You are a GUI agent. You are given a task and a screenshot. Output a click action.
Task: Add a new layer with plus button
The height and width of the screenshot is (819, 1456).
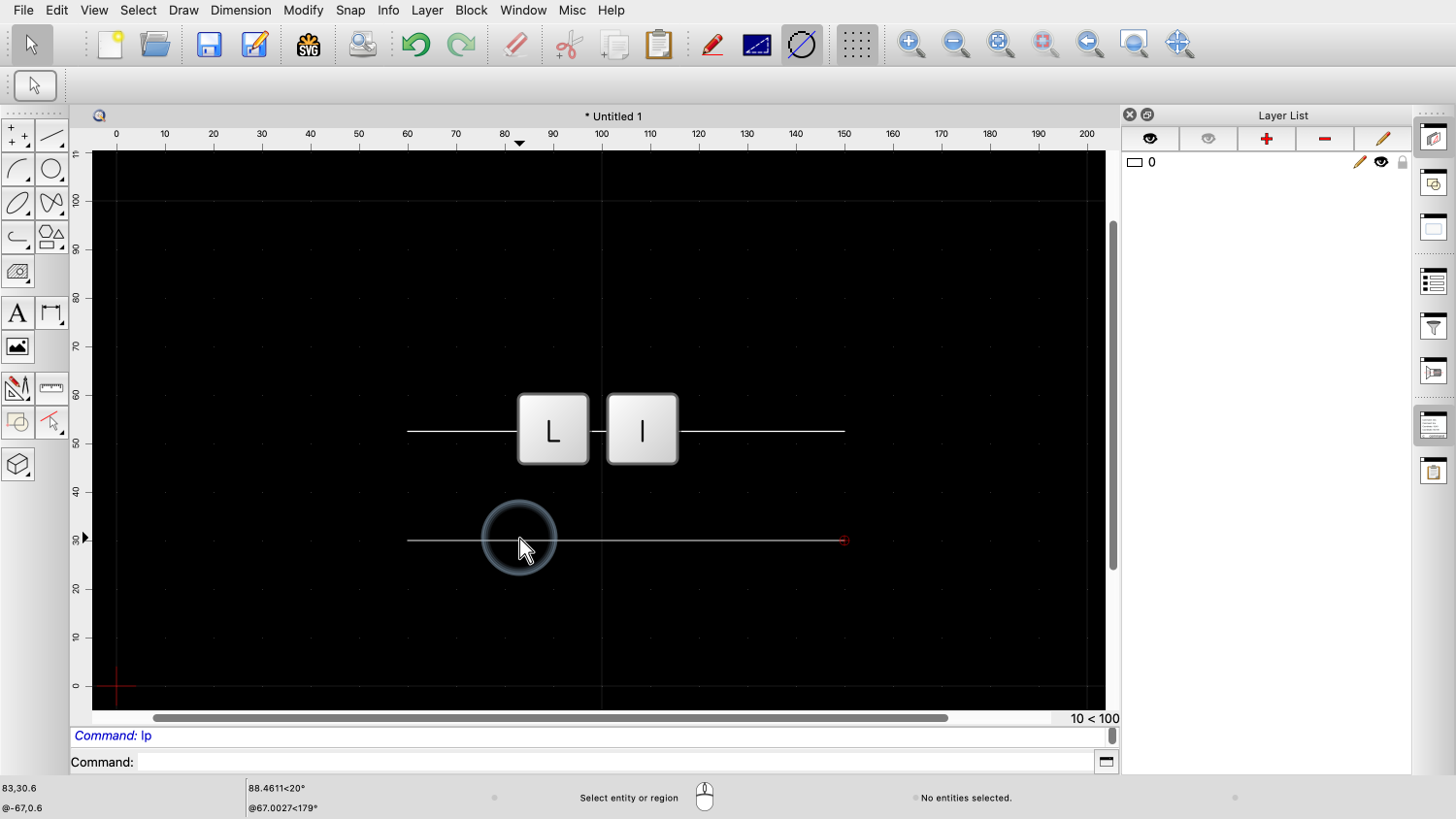pos(1266,139)
